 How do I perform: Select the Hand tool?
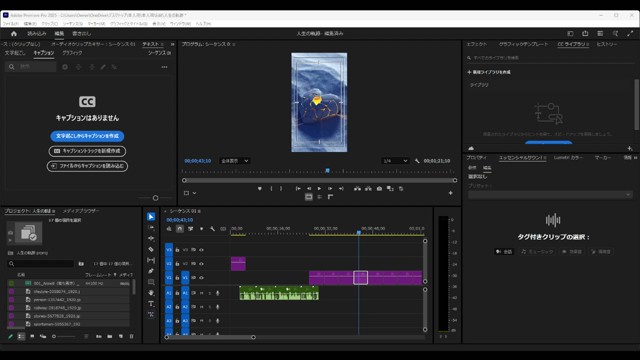(x=151, y=293)
